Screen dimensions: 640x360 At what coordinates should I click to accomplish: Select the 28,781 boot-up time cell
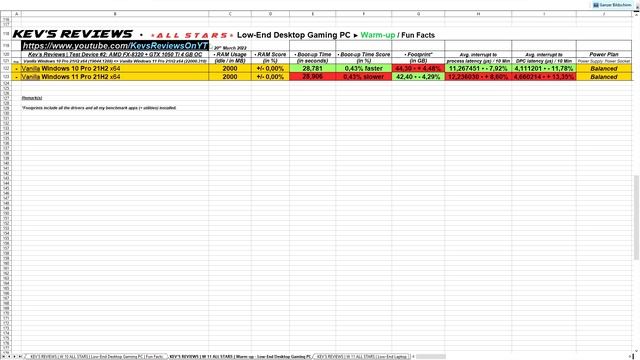point(313,69)
